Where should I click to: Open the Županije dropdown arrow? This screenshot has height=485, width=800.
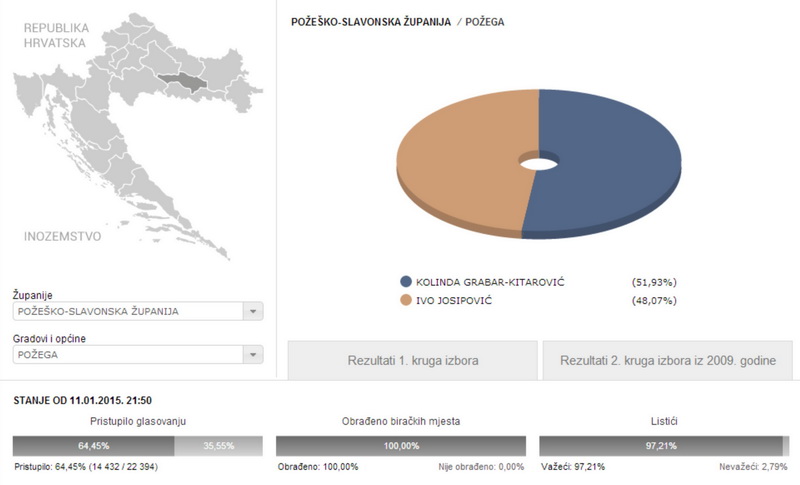(x=253, y=311)
